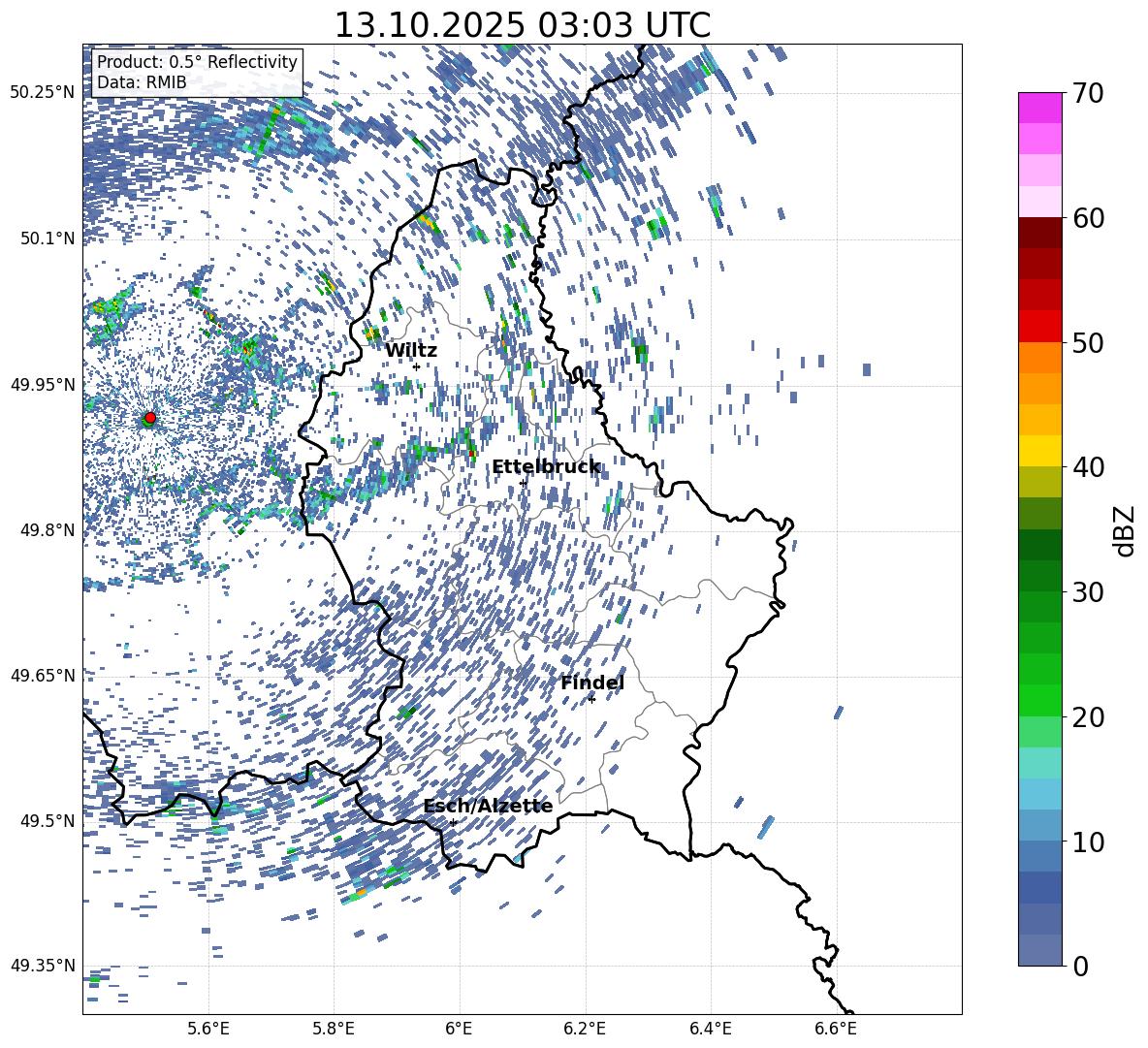Click the magenta swatch at colorbar top
1148x1048 pixels.
(1039, 108)
